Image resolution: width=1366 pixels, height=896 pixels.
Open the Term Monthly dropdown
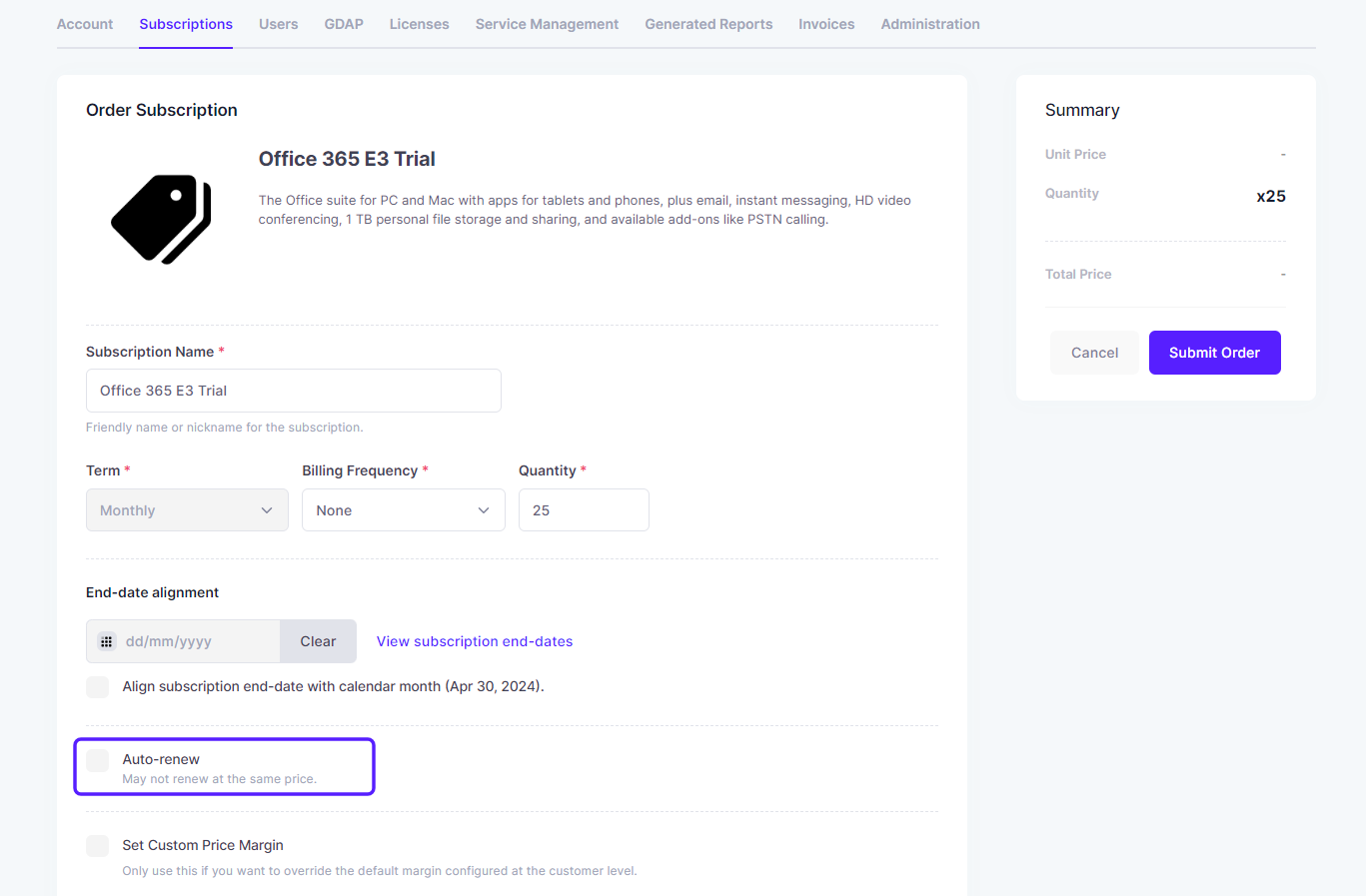187,510
